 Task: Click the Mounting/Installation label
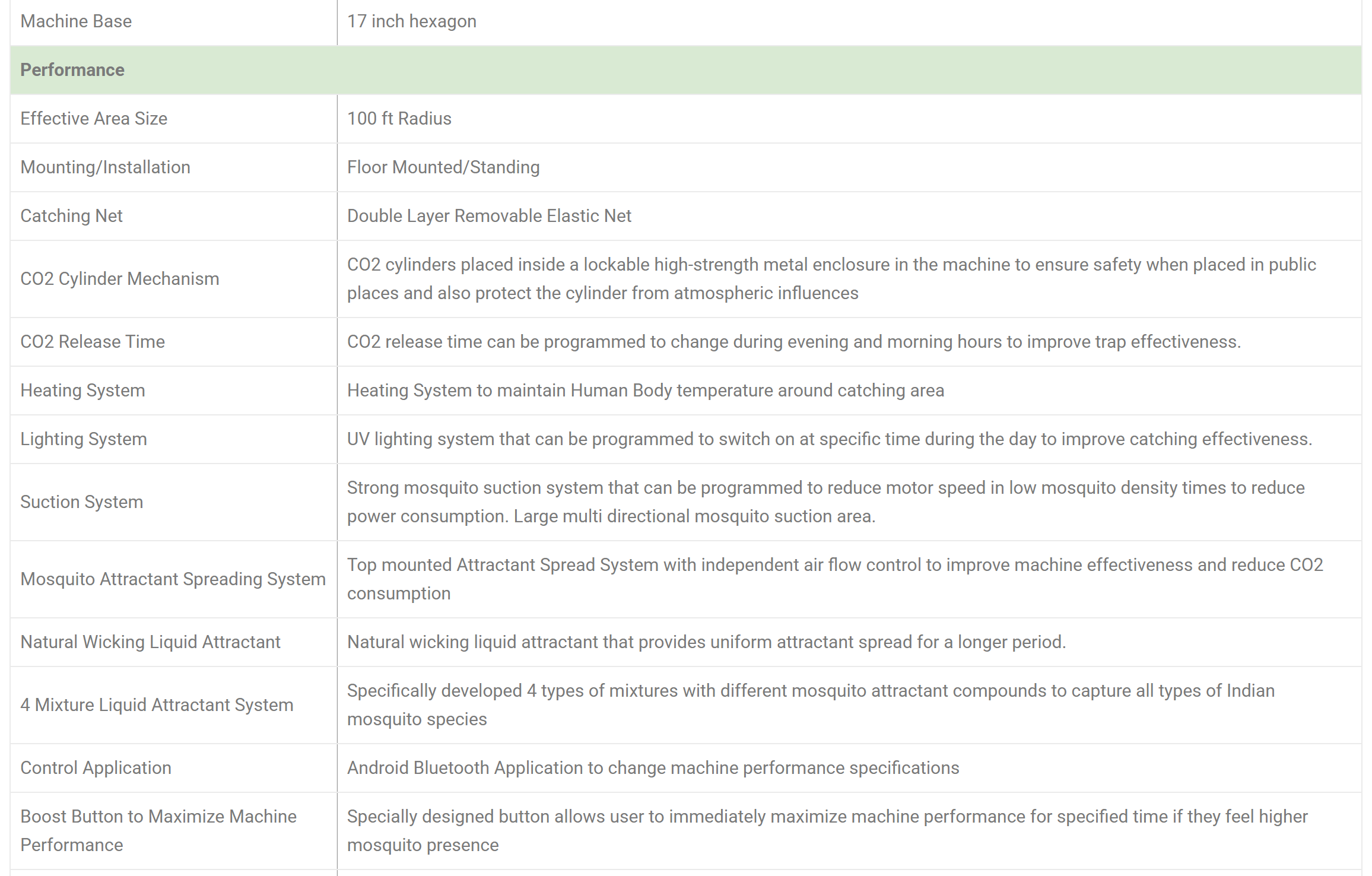point(105,167)
